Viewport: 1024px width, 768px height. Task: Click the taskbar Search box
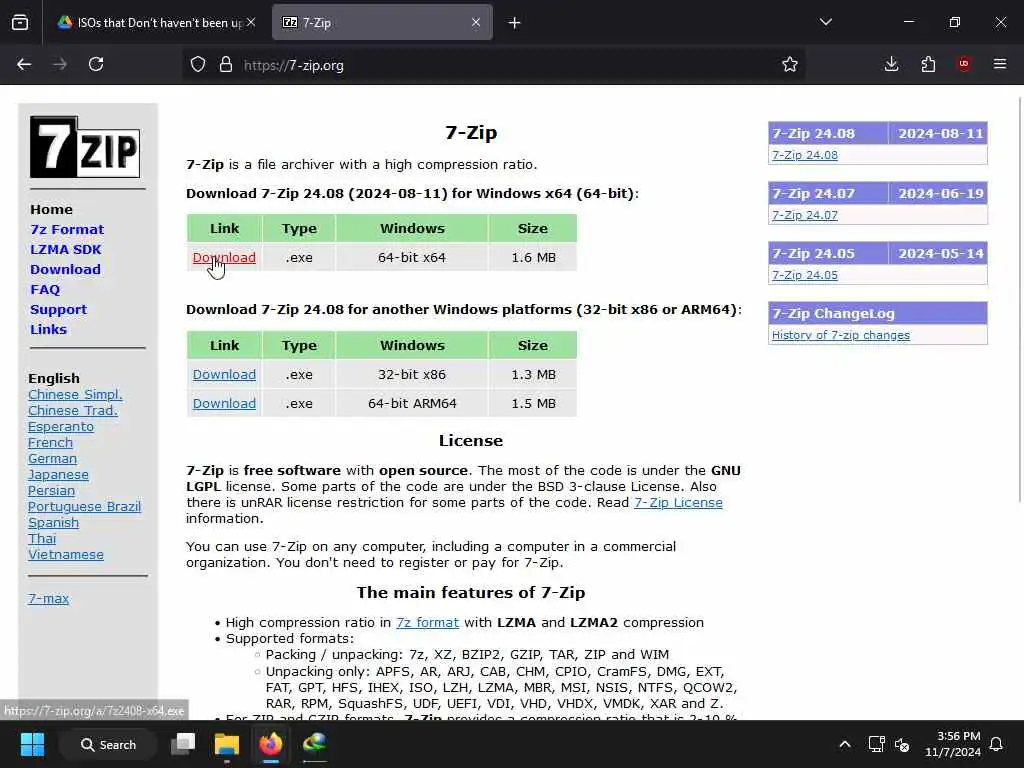tap(108, 744)
